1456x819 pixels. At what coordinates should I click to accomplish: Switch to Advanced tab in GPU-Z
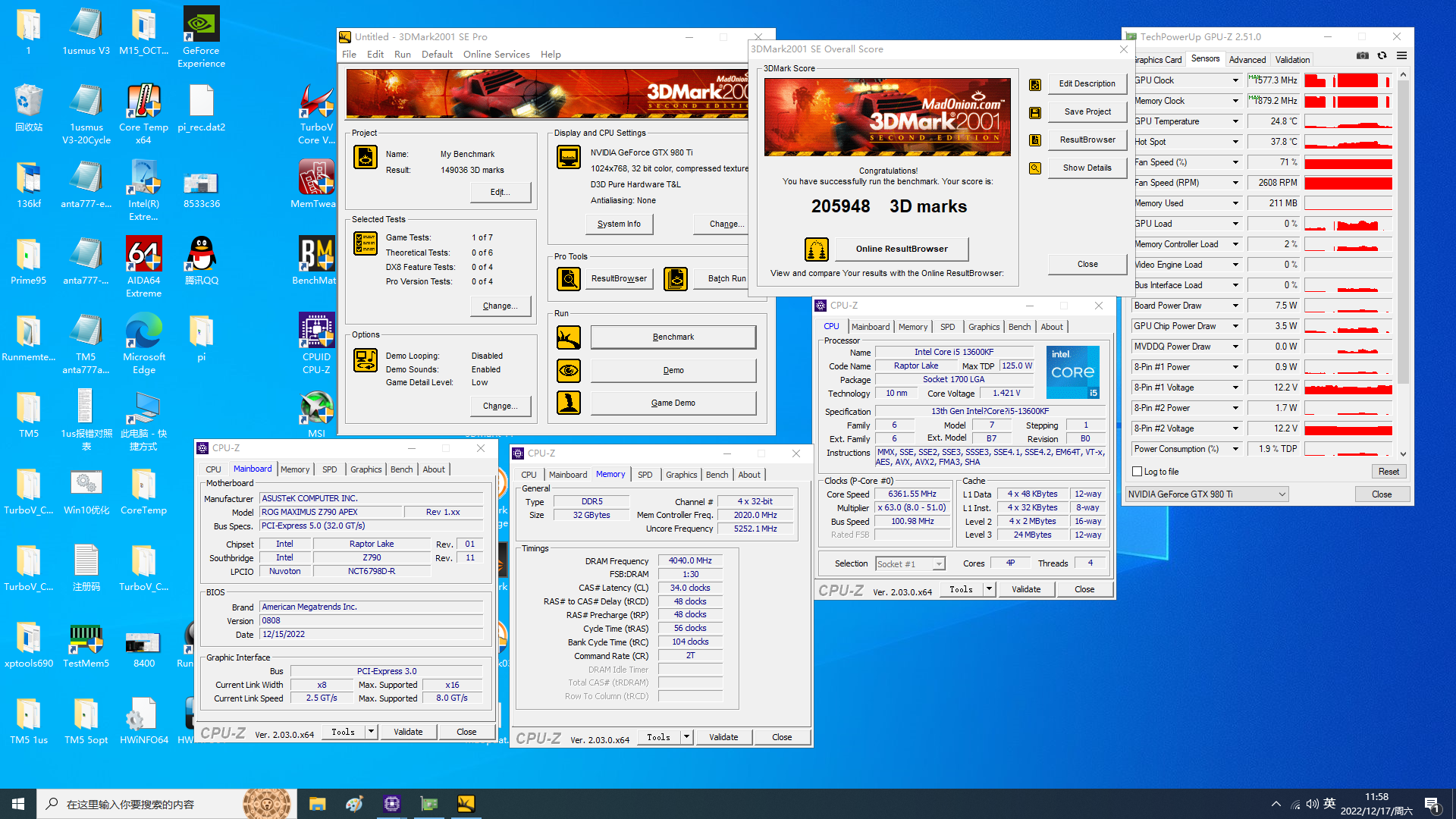tap(1247, 60)
